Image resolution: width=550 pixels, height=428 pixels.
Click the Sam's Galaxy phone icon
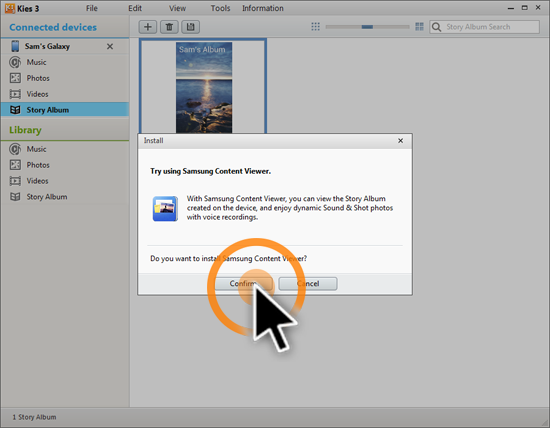pos(15,46)
